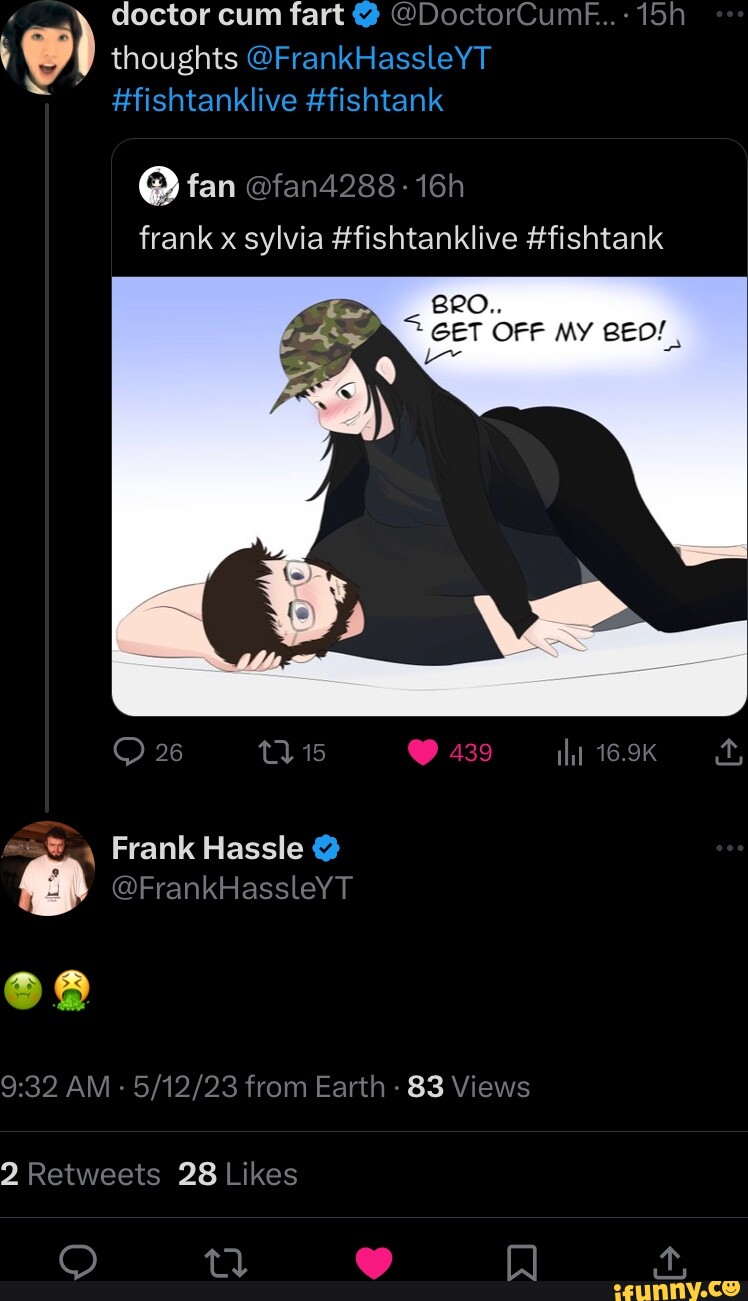Select the retweet icon in the bottom toolbar
The width and height of the screenshot is (748, 1301).
(x=225, y=1262)
